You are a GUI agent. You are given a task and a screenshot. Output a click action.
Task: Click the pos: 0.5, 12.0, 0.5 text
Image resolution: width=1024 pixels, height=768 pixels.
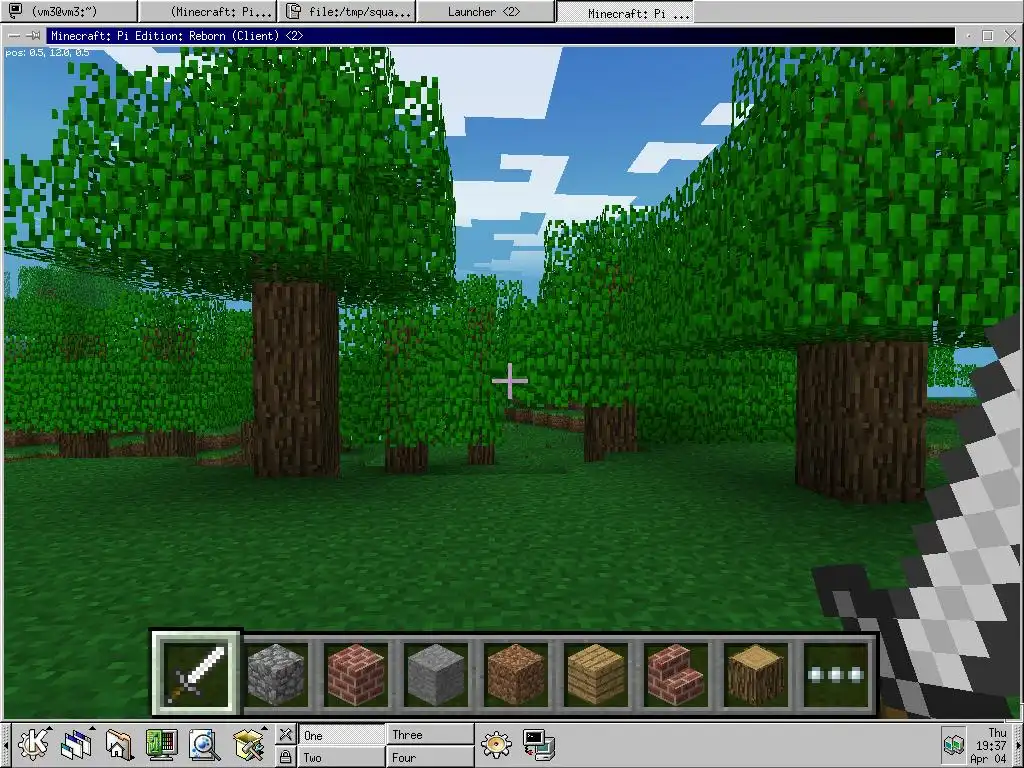[x=47, y=52]
